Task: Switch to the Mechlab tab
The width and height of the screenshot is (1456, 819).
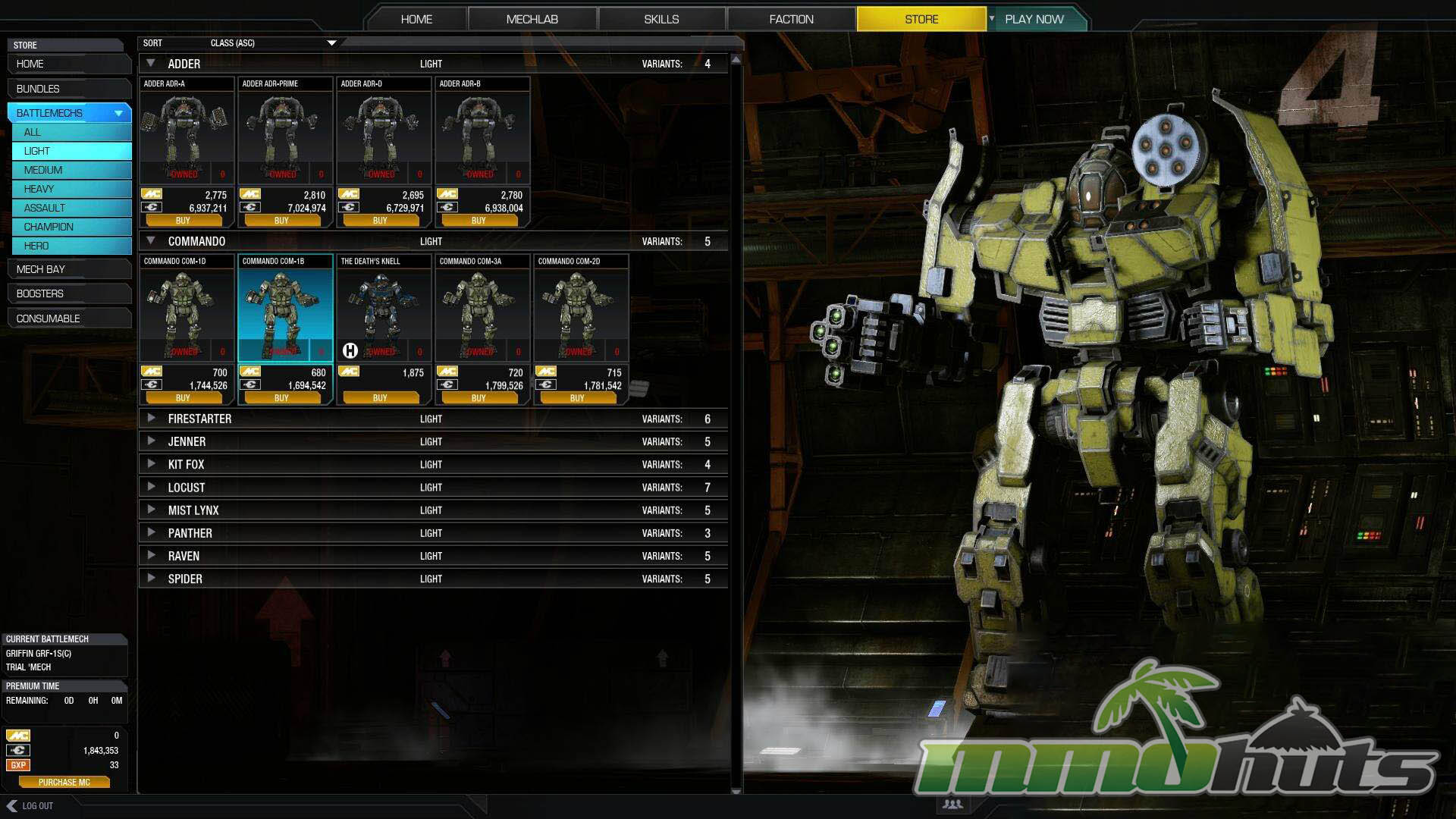Action: click(x=532, y=19)
